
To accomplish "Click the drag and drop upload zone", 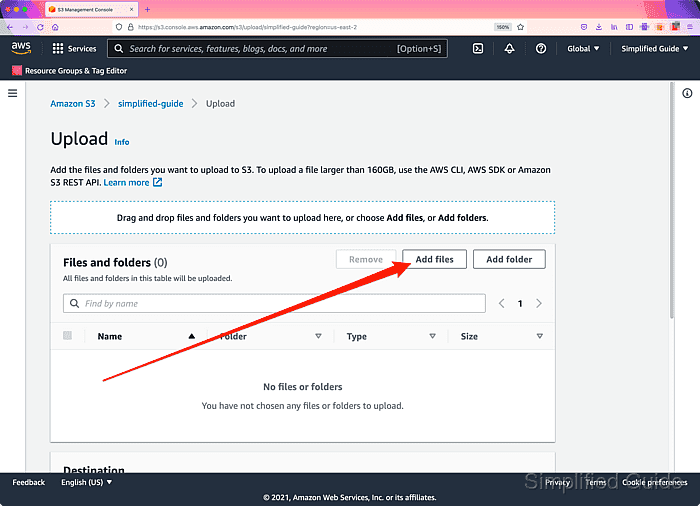I will [303, 217].
